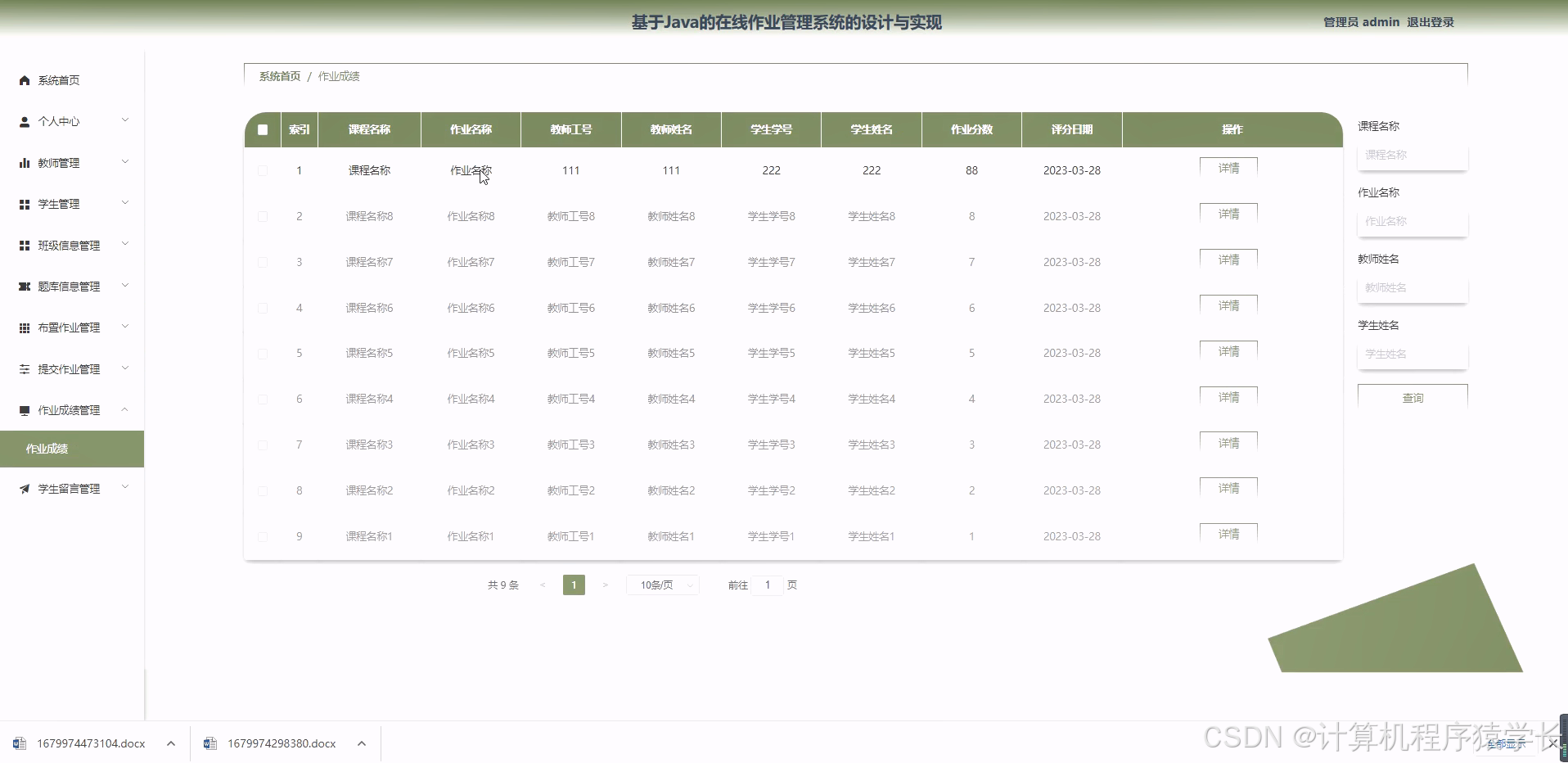This screenshot has width=1568, height=763.
Task: Collapse the 作业成绩管理 menu chevron
Action: [125, 409]
